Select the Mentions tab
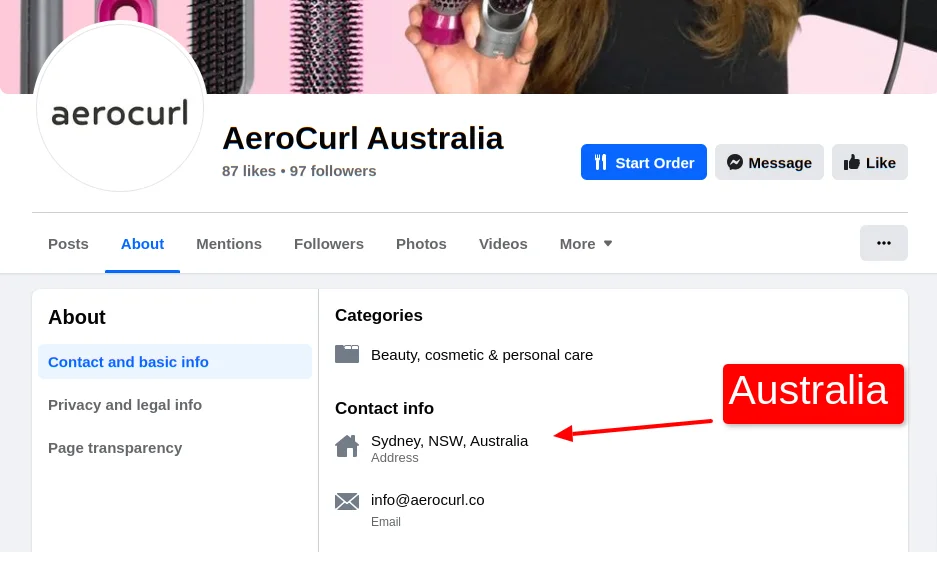The image size is (937, 586). click(x=229, y=243)
